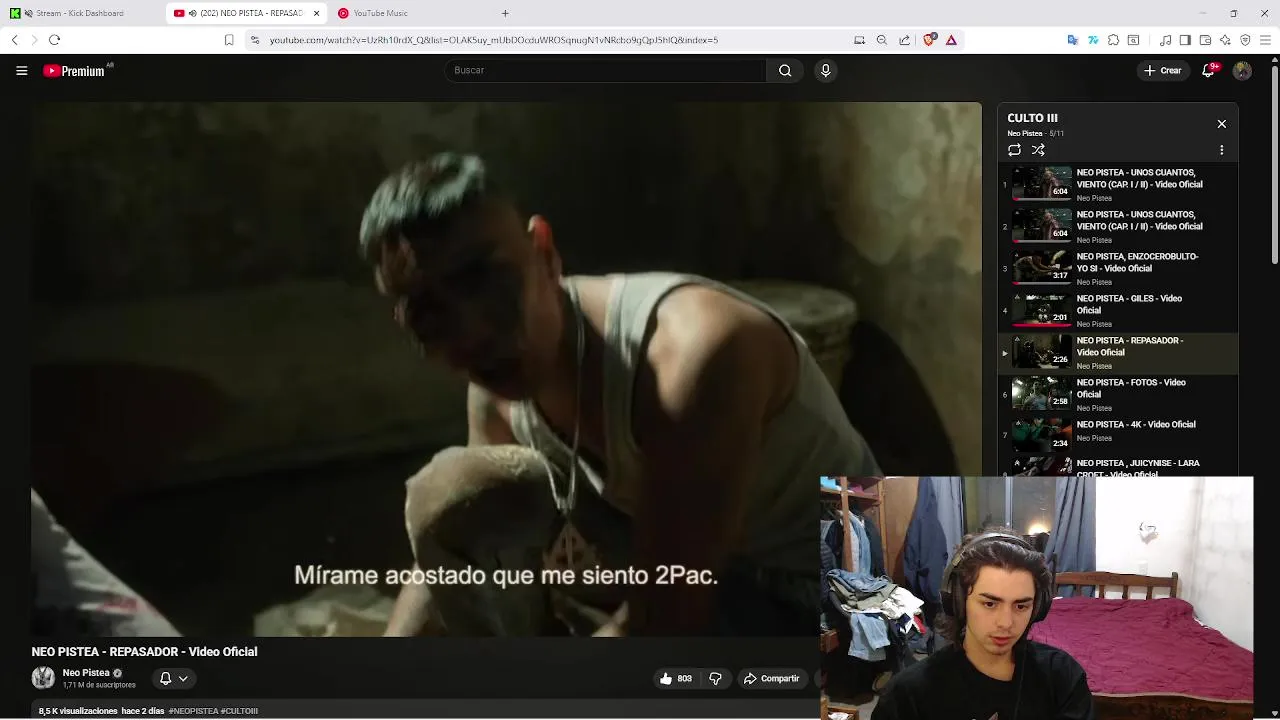Open the Brave main hamburger menu
The height and width of the screenshot is (720, 1280).
click(x=1265, y=40)
